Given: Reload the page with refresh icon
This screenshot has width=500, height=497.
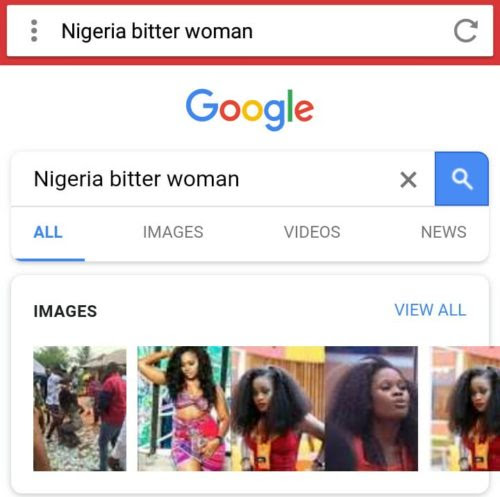Looking at the screenshot, I should coord(466,31).
